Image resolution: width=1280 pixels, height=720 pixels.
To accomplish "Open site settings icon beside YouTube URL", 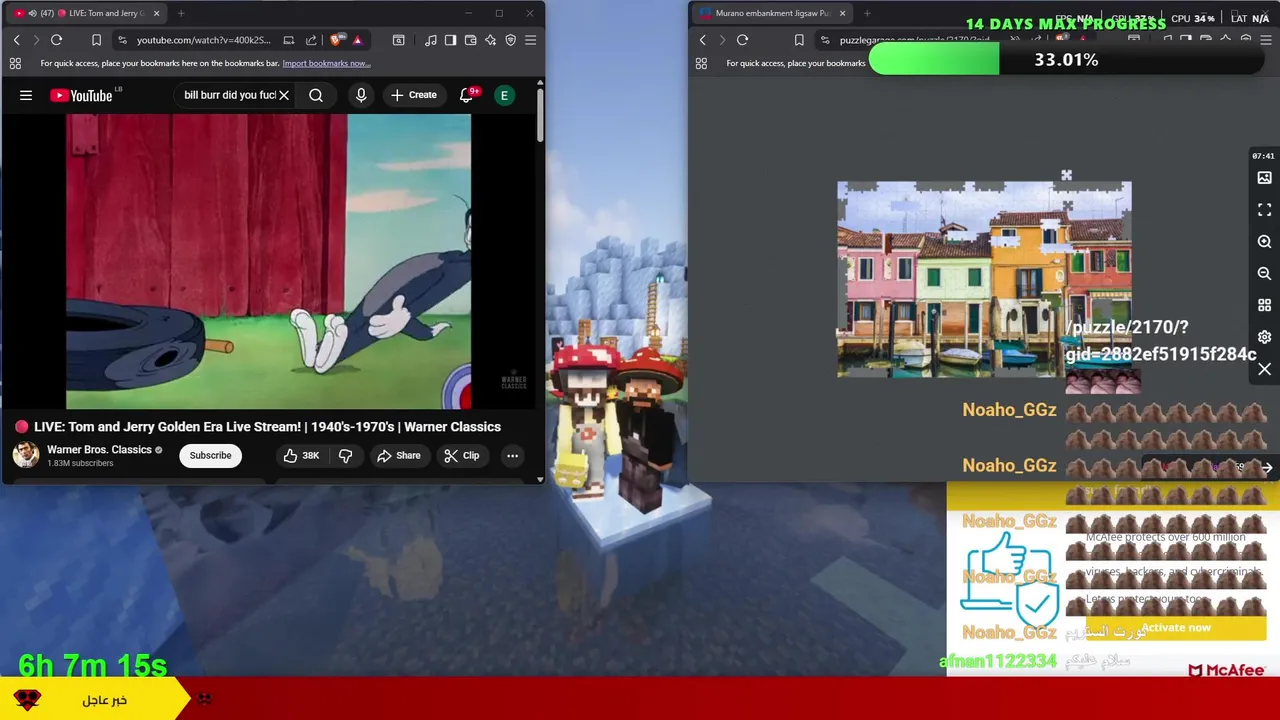I will click(122, 40).
